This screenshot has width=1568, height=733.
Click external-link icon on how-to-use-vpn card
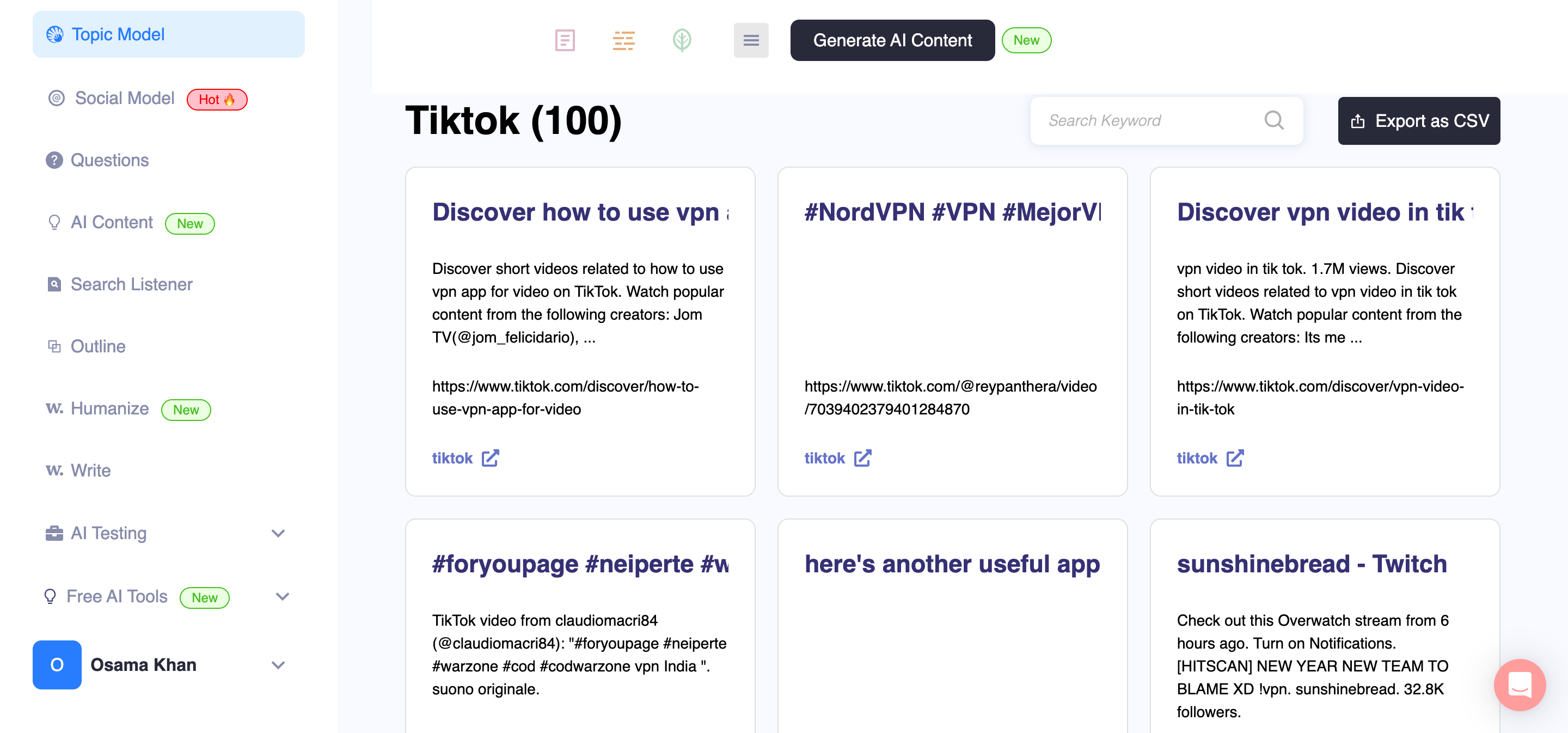tap(491, 458)
